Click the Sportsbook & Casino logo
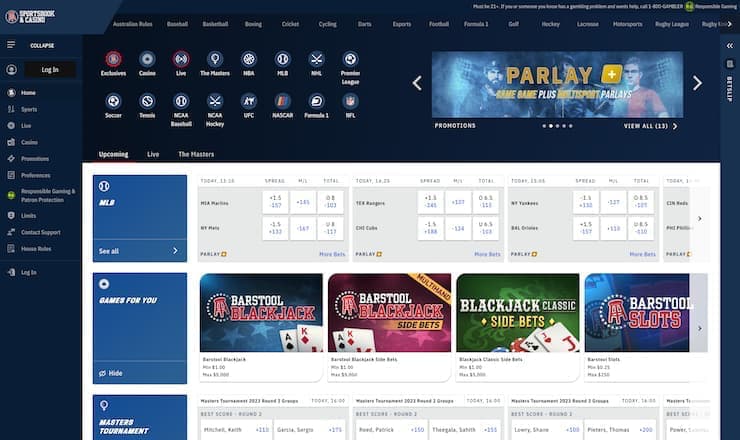This screenshot has height=440, width=740. (30, 17)
